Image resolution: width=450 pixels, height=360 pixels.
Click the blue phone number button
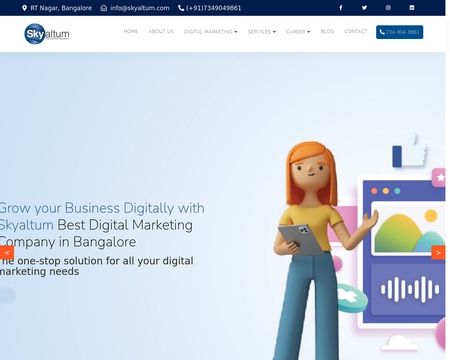(x=400, y=32)
